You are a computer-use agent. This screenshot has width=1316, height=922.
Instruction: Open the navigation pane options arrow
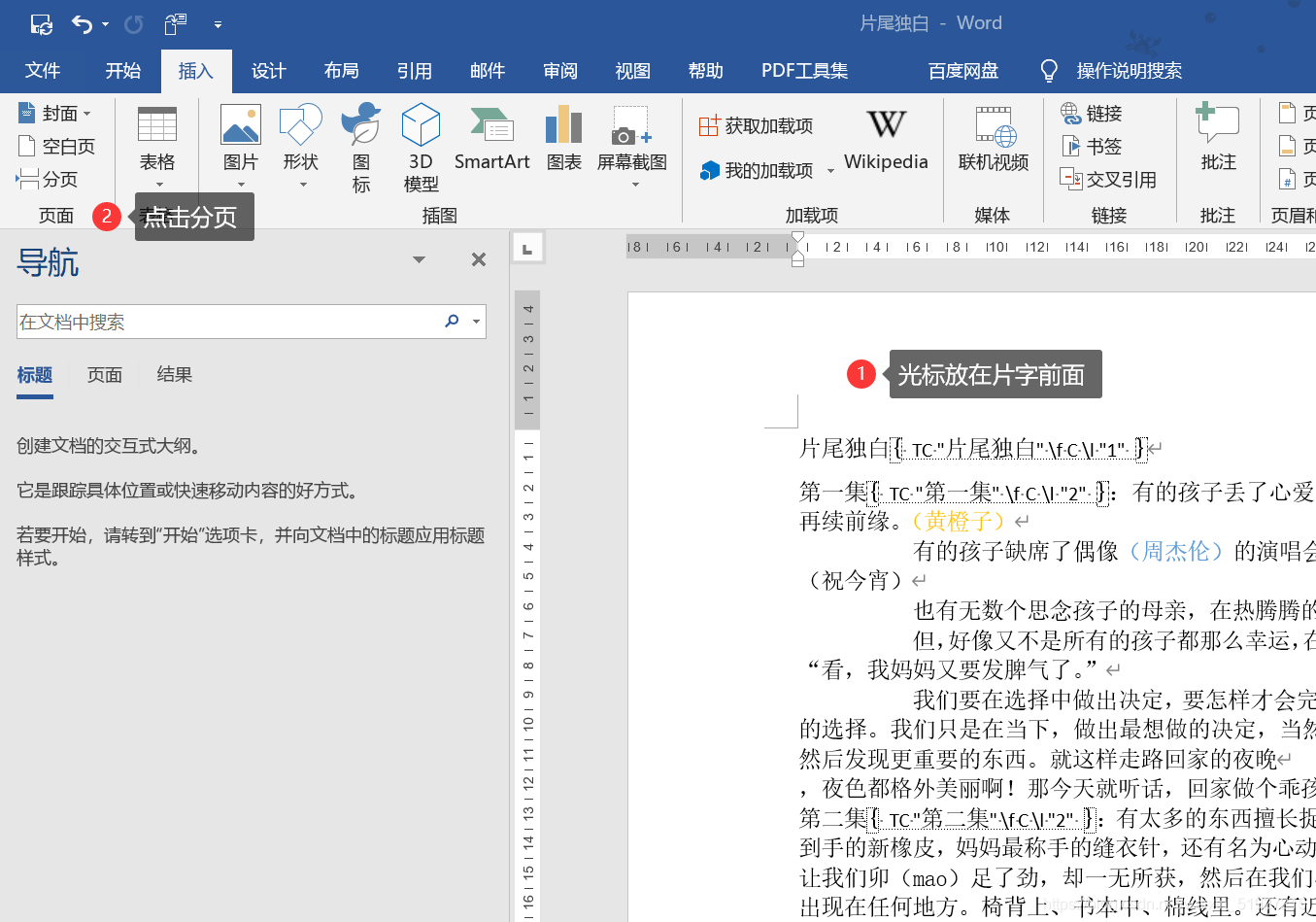click(x=419, y=259)
